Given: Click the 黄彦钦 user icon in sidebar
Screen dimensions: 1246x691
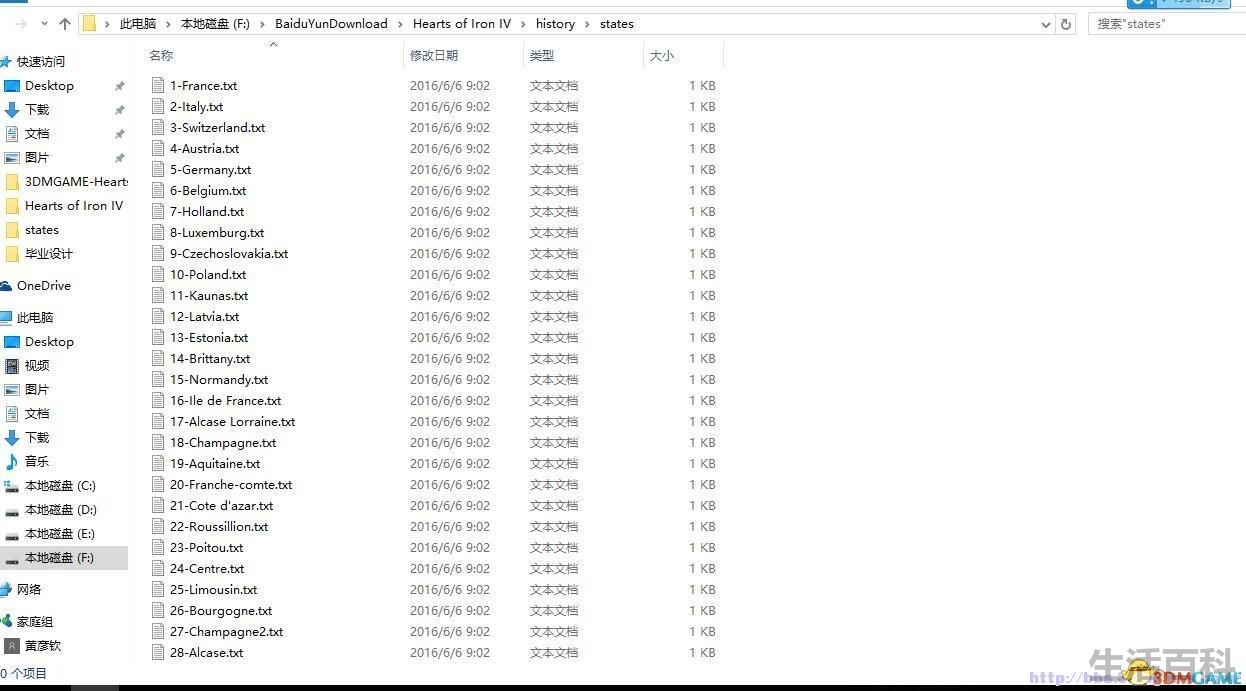Looking at the screenshot, I should (x=12, y=646).
